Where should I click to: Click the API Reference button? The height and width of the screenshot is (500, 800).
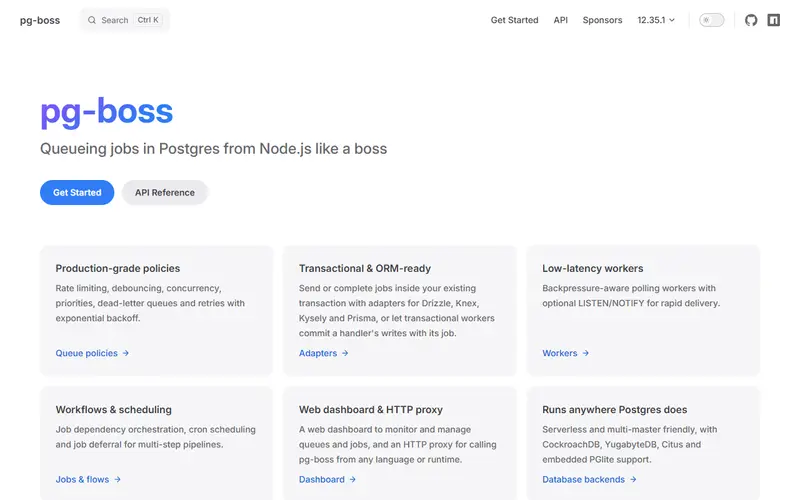pos(165,192)
